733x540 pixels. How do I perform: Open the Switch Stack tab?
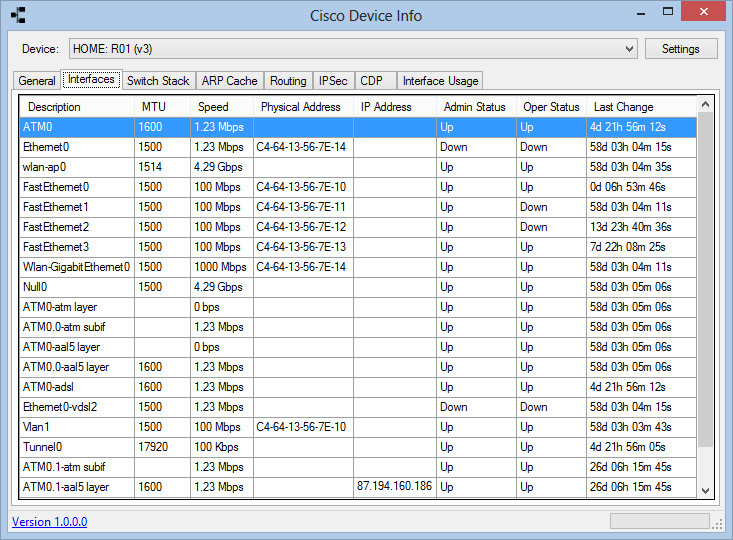point(158,80)
